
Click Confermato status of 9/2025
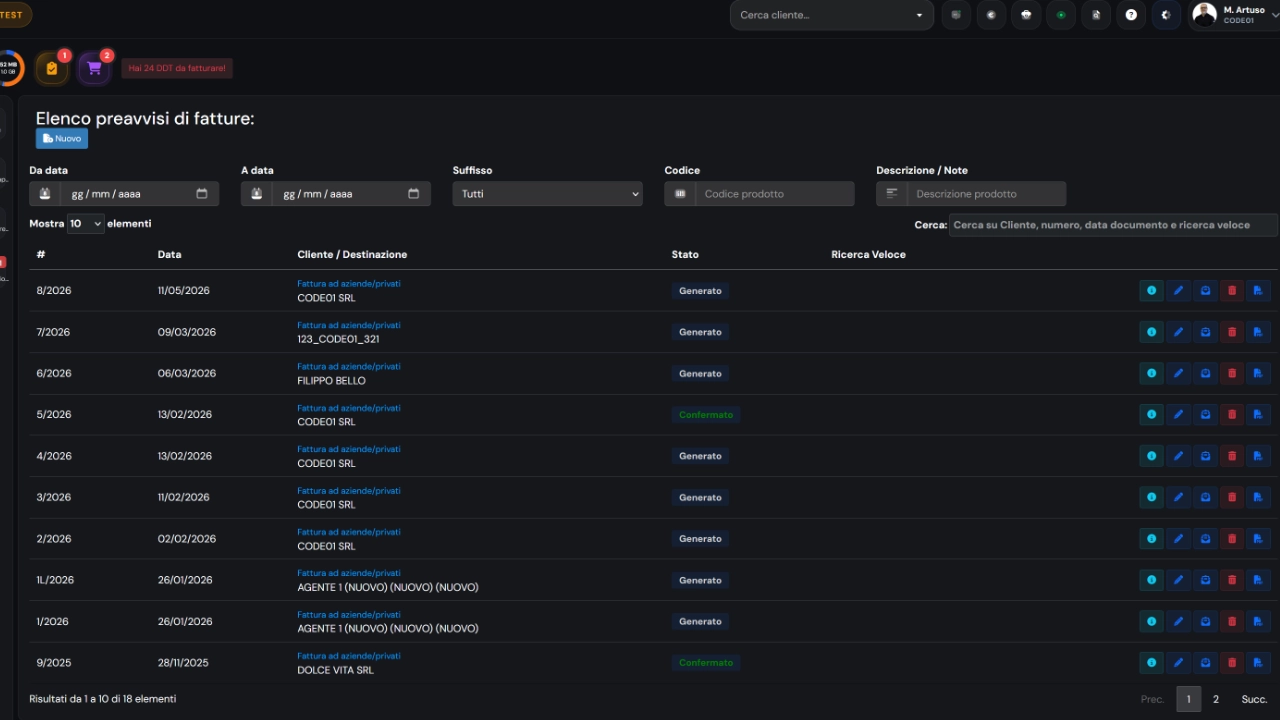(x=706, y=663)
